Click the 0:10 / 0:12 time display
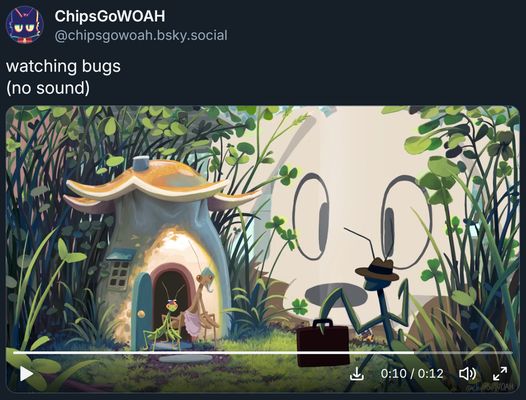 pyautogui.click(x=412, y=373)
